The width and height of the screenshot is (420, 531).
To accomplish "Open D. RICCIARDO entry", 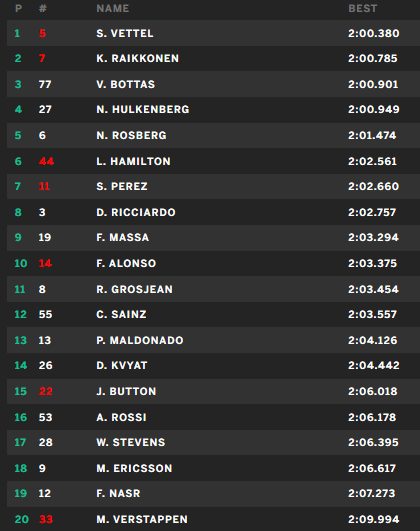I will tap(213, 212).
